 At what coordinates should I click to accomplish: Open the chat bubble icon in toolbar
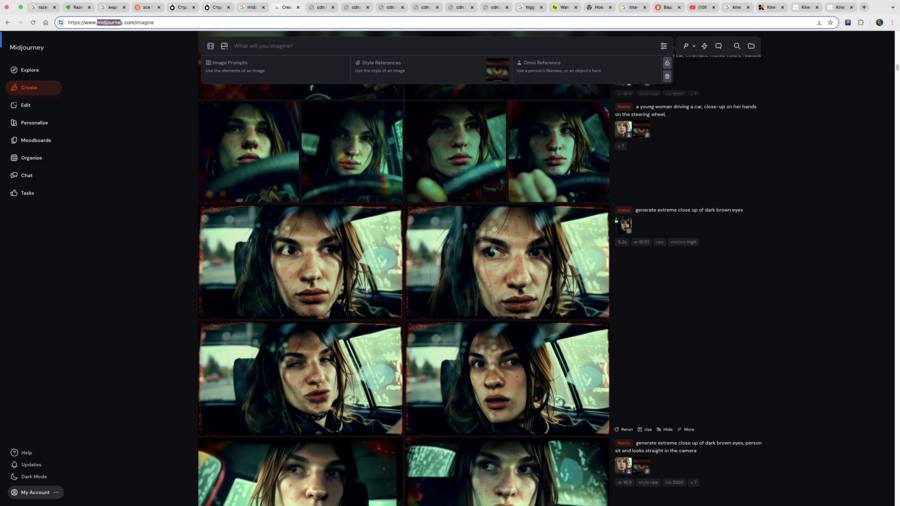(718, 46)
